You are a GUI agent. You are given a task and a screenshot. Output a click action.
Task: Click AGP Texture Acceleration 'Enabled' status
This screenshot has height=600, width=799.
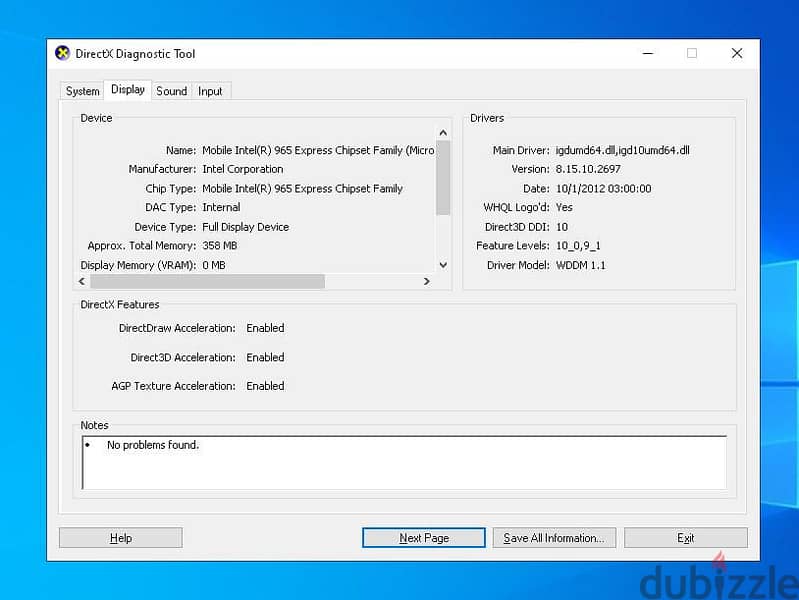(x=265, y=386)
